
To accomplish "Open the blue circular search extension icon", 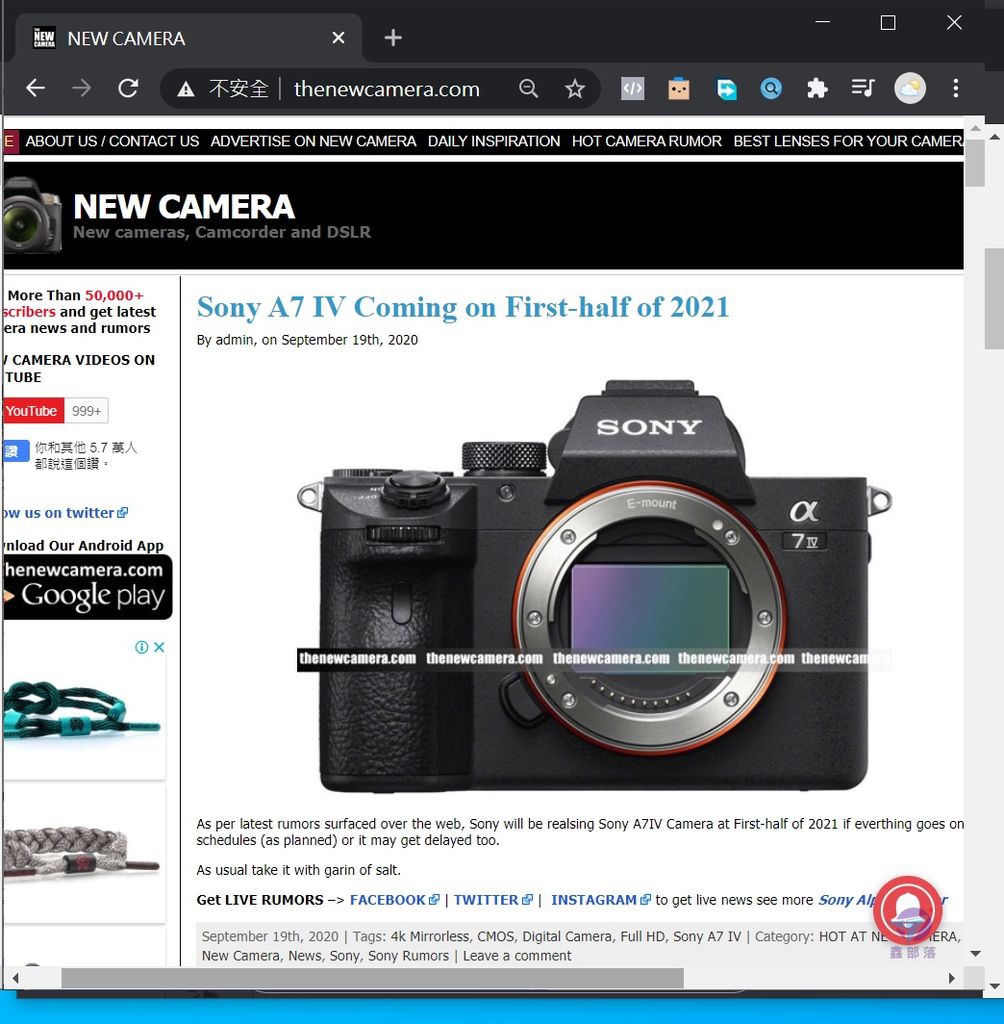I will coord(771,88).
